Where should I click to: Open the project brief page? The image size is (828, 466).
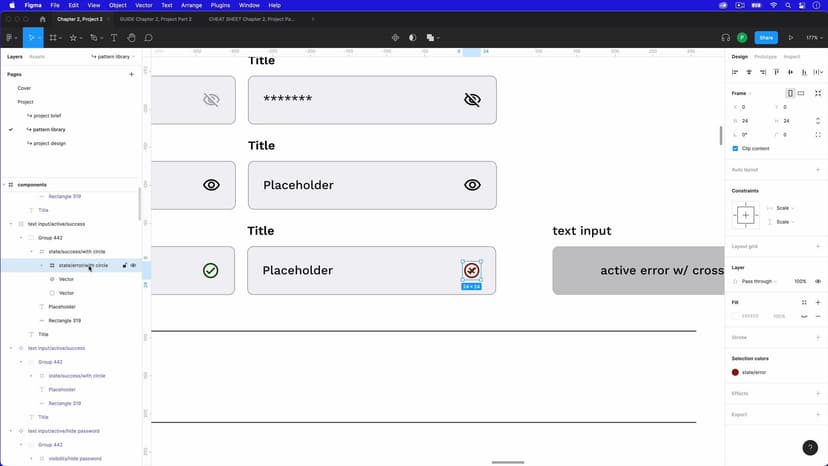(46, 116)
